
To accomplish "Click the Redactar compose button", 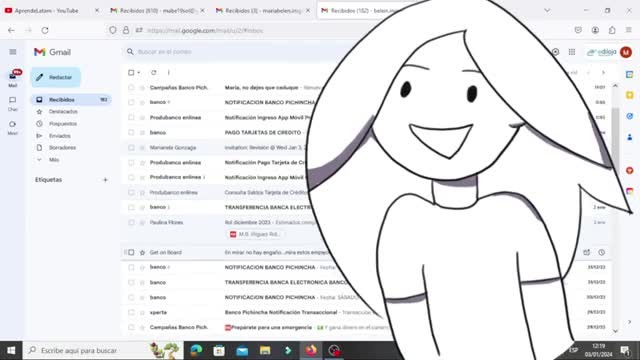I will 56,77.
